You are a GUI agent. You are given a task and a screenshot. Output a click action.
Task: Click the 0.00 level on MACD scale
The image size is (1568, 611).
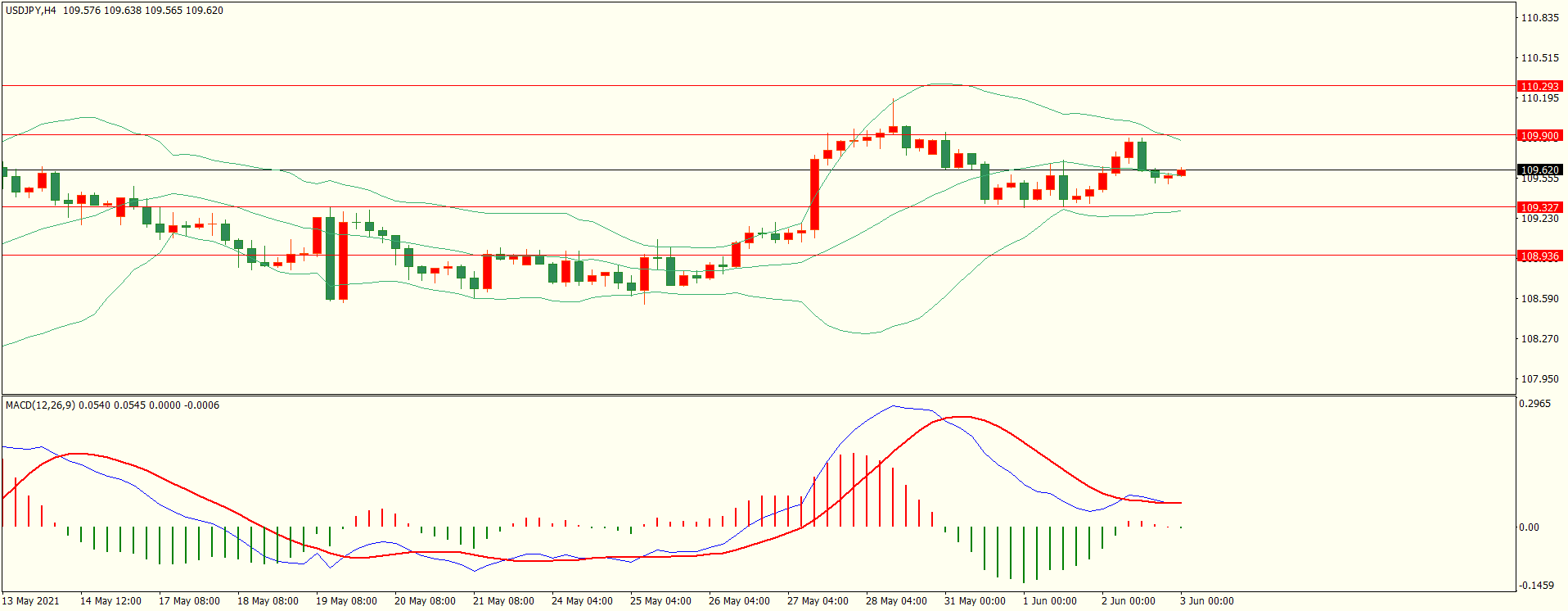[1529, 527]
